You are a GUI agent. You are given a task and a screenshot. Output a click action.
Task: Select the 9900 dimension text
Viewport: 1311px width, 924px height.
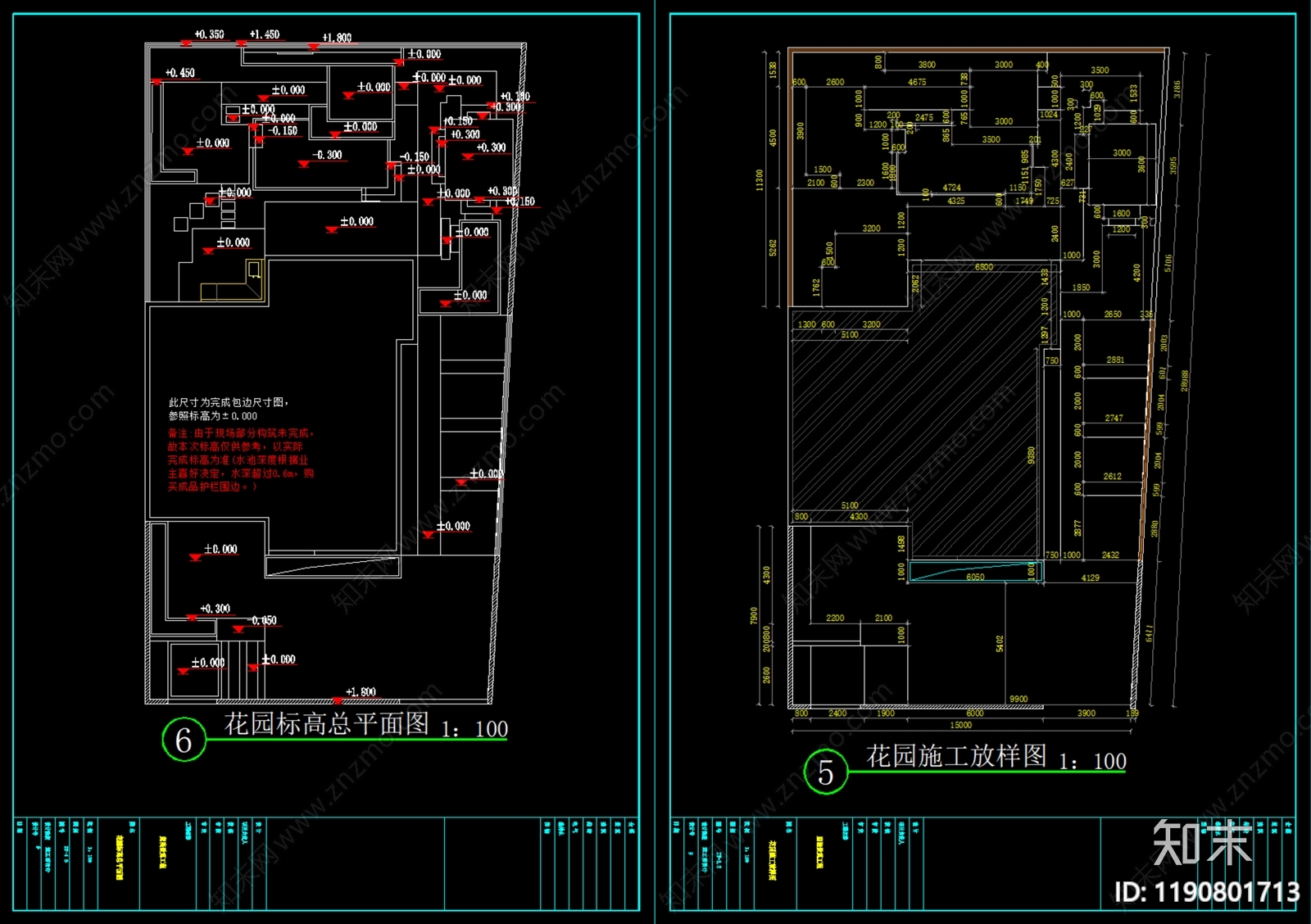pos(1018,700)
